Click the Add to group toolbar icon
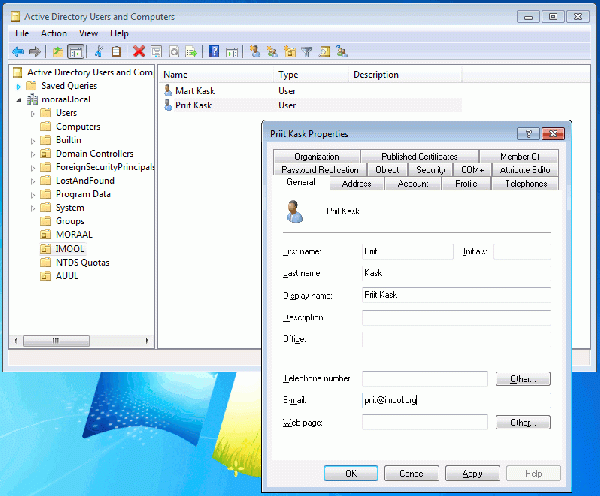The height and width of the screenshot is (496, 600). coord(342,51)
